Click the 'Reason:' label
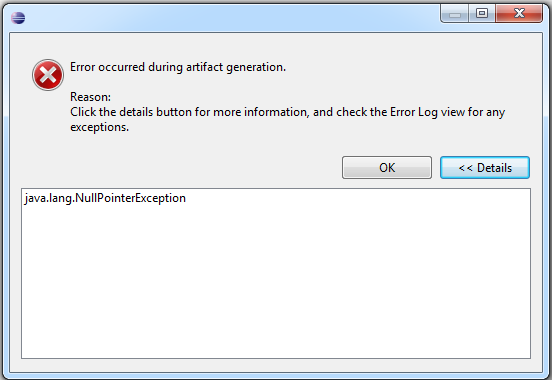Image resolution: width=552 pixels, height=380 pixels. click(x=90, y=97)
